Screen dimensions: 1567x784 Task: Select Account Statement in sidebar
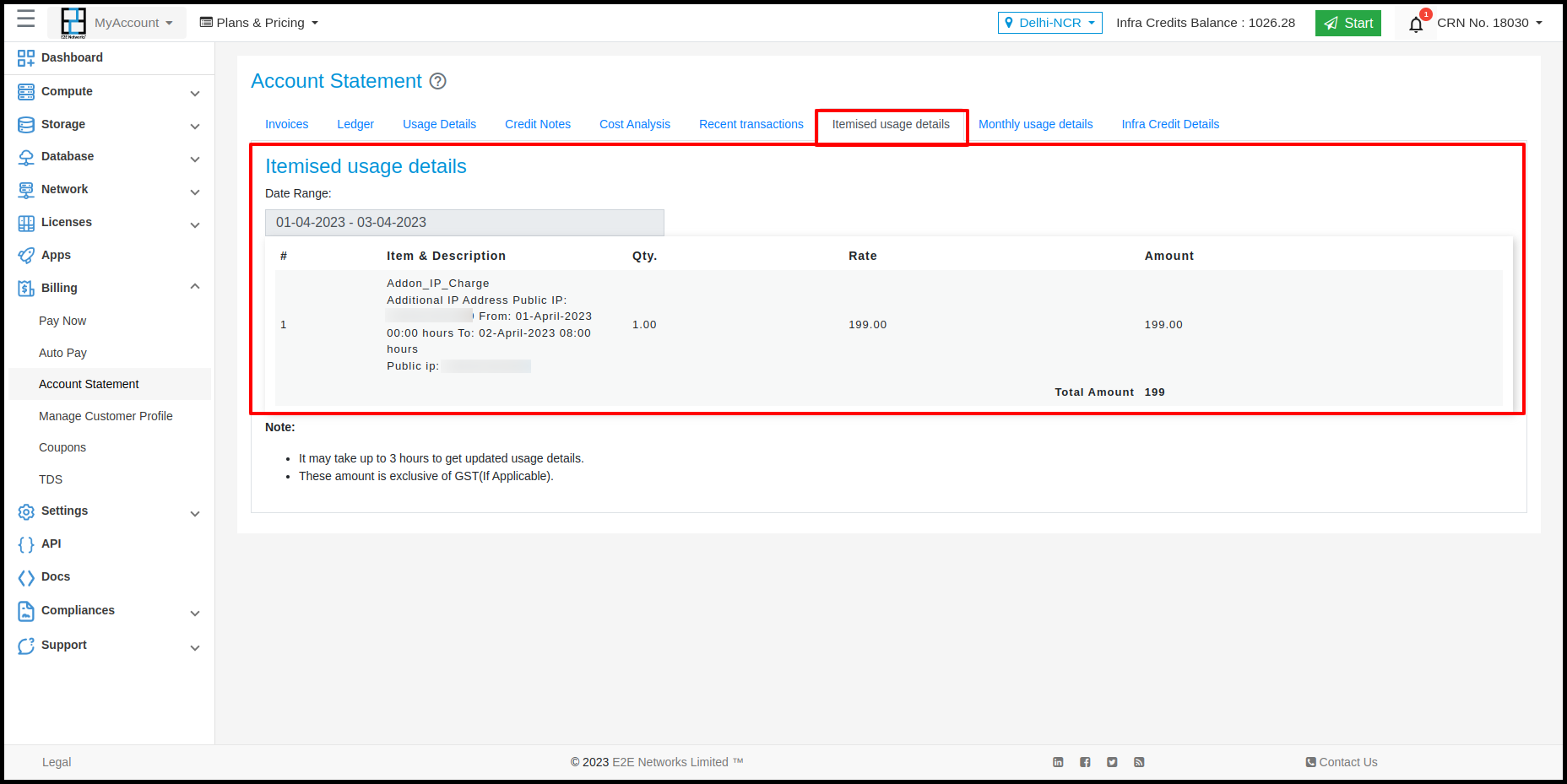click(x=89, y=384)
